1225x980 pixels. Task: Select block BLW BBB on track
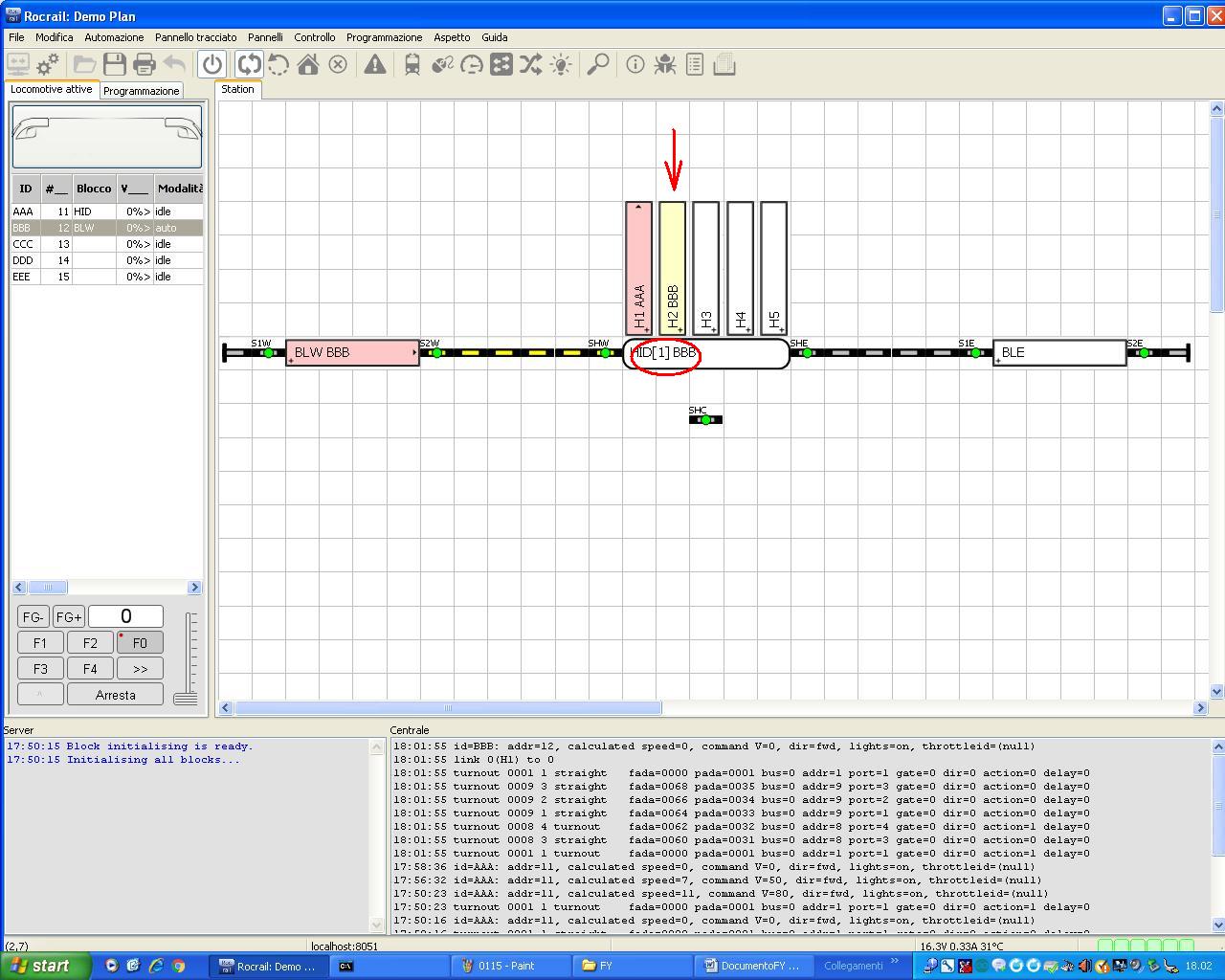tap(352, 353)
